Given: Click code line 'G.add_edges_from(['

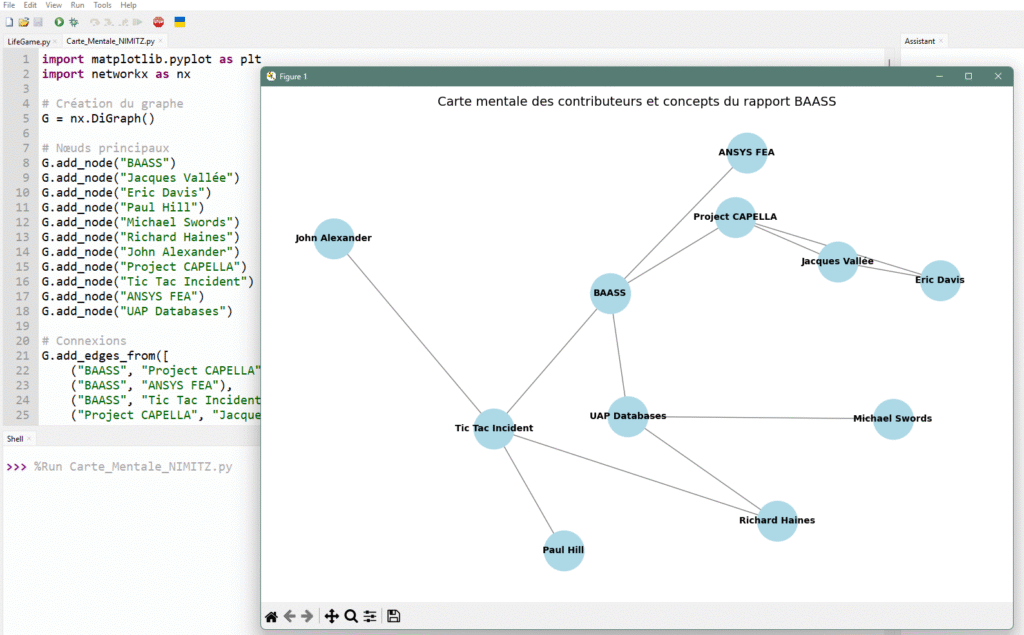Looking at the screenshot, I should point(105,355).
